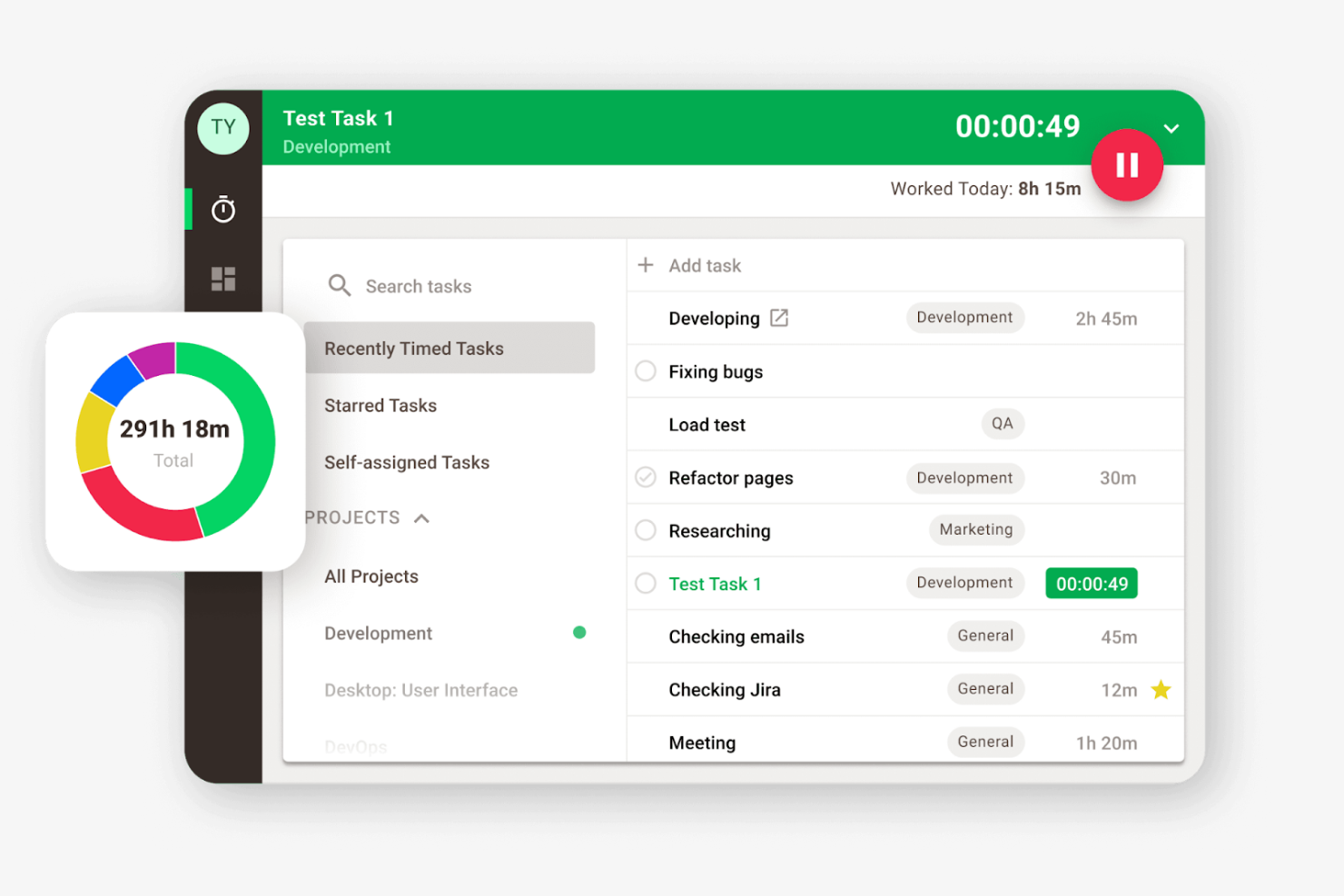This screenshot has height=896, width=1344.
Task: Collapse the PROJECTS section
Action: [x=421, y=517]
